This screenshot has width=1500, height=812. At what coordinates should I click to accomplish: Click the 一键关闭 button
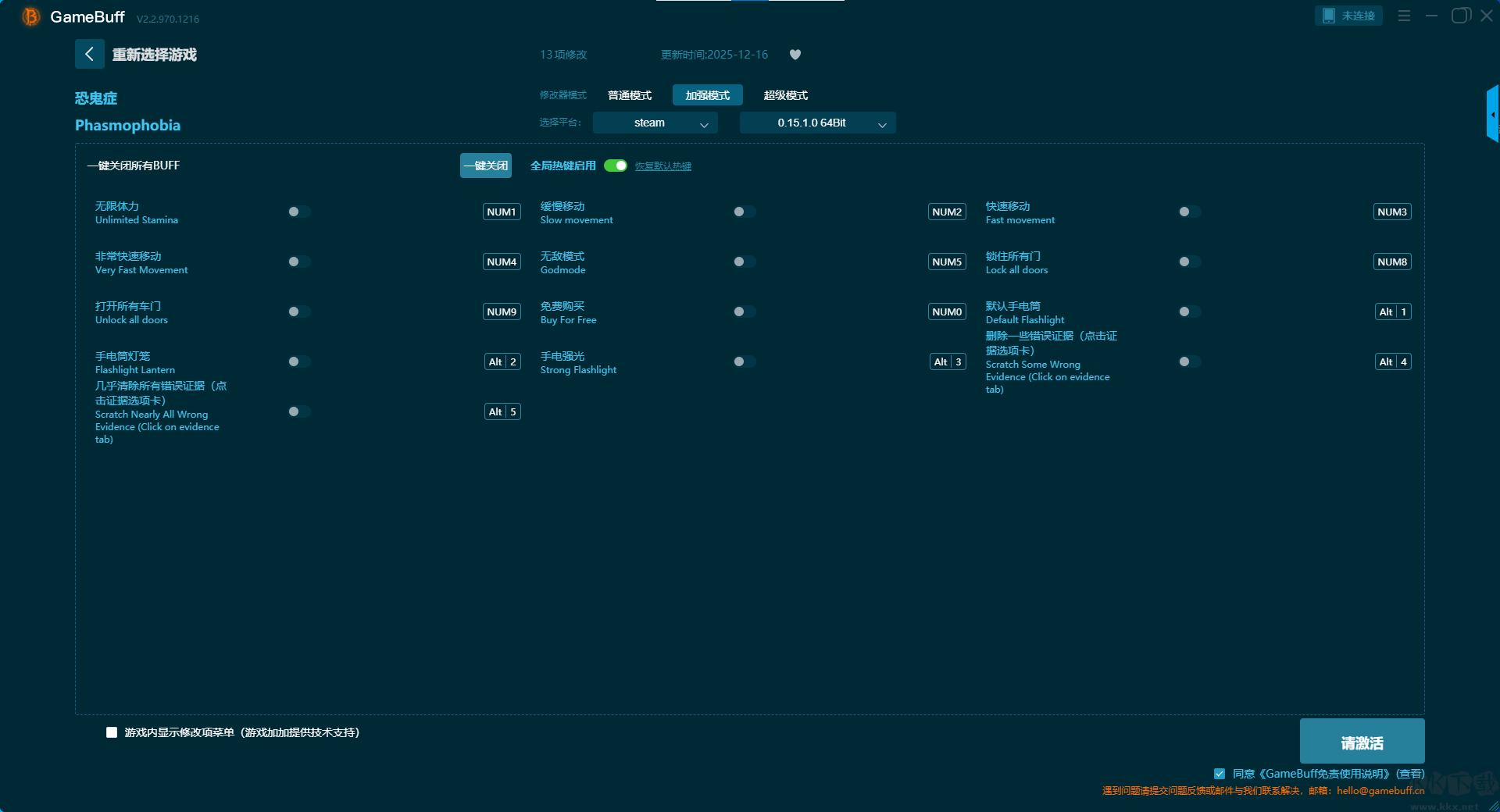(x=485, y=166)
